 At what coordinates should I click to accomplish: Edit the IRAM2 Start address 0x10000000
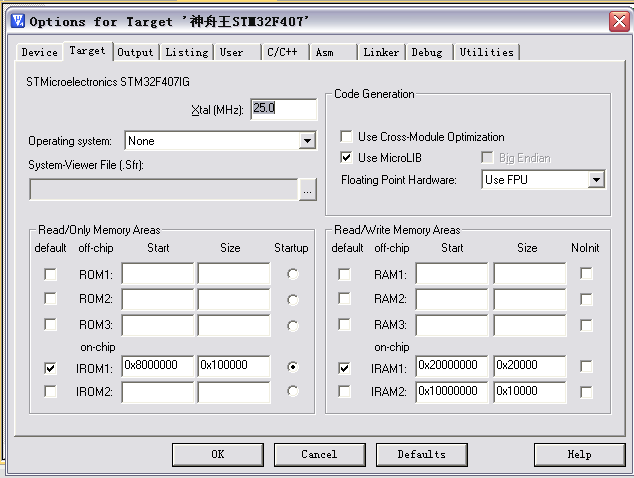coord(452,392)
